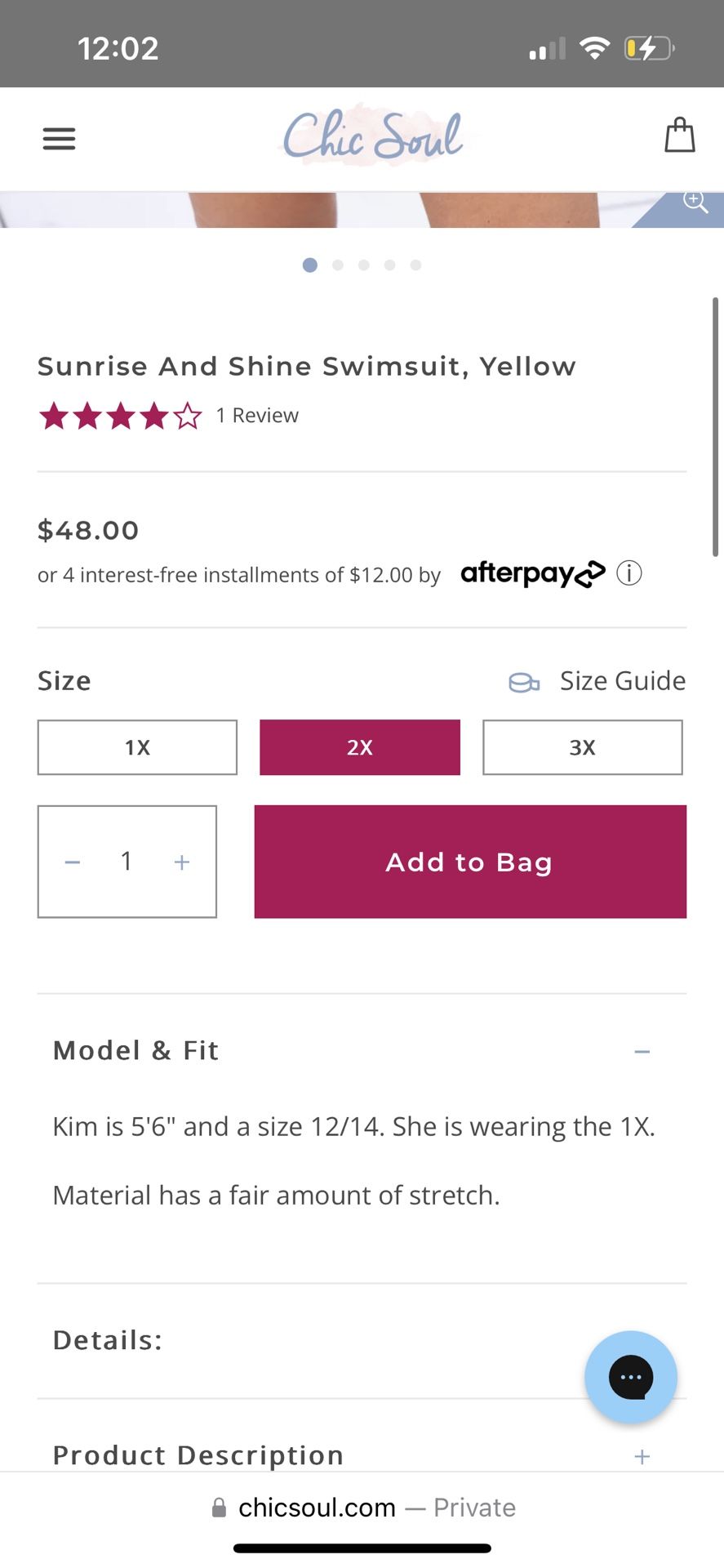Select size 1X
724x1568 pixels.
pyautogui.click(x=137, y=747)
